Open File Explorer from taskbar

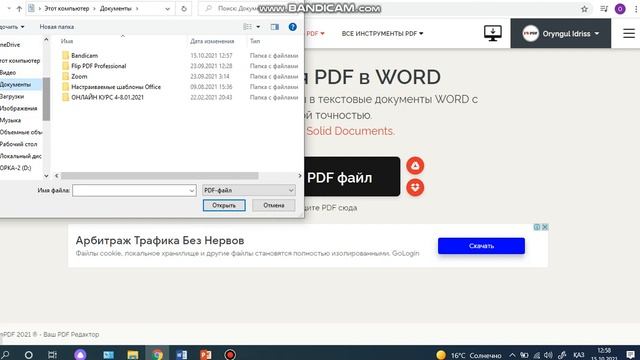pos(133,355)
